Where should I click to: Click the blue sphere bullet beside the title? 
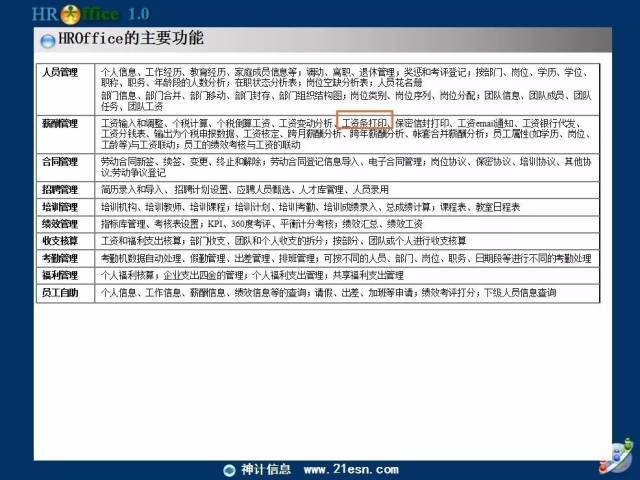pyautogui.click(x=48, y=41)
